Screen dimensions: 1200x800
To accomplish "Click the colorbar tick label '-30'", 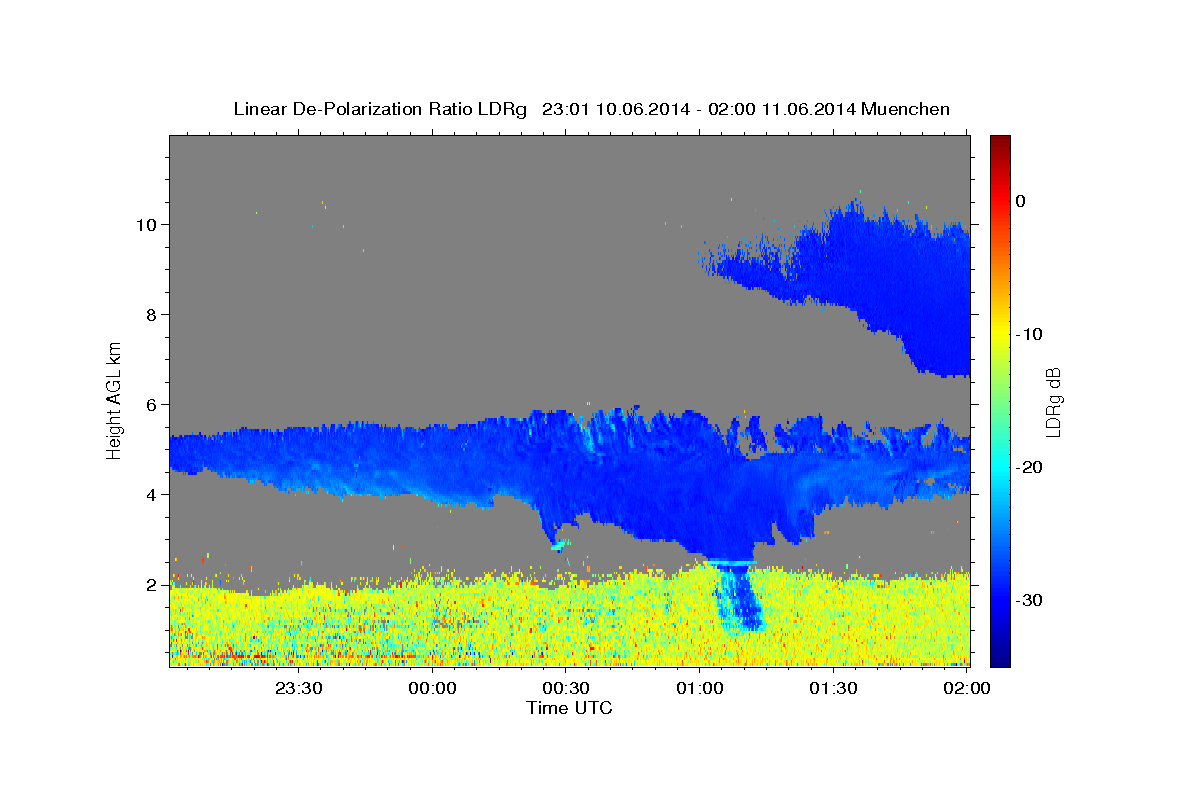I will [1030, 600].
